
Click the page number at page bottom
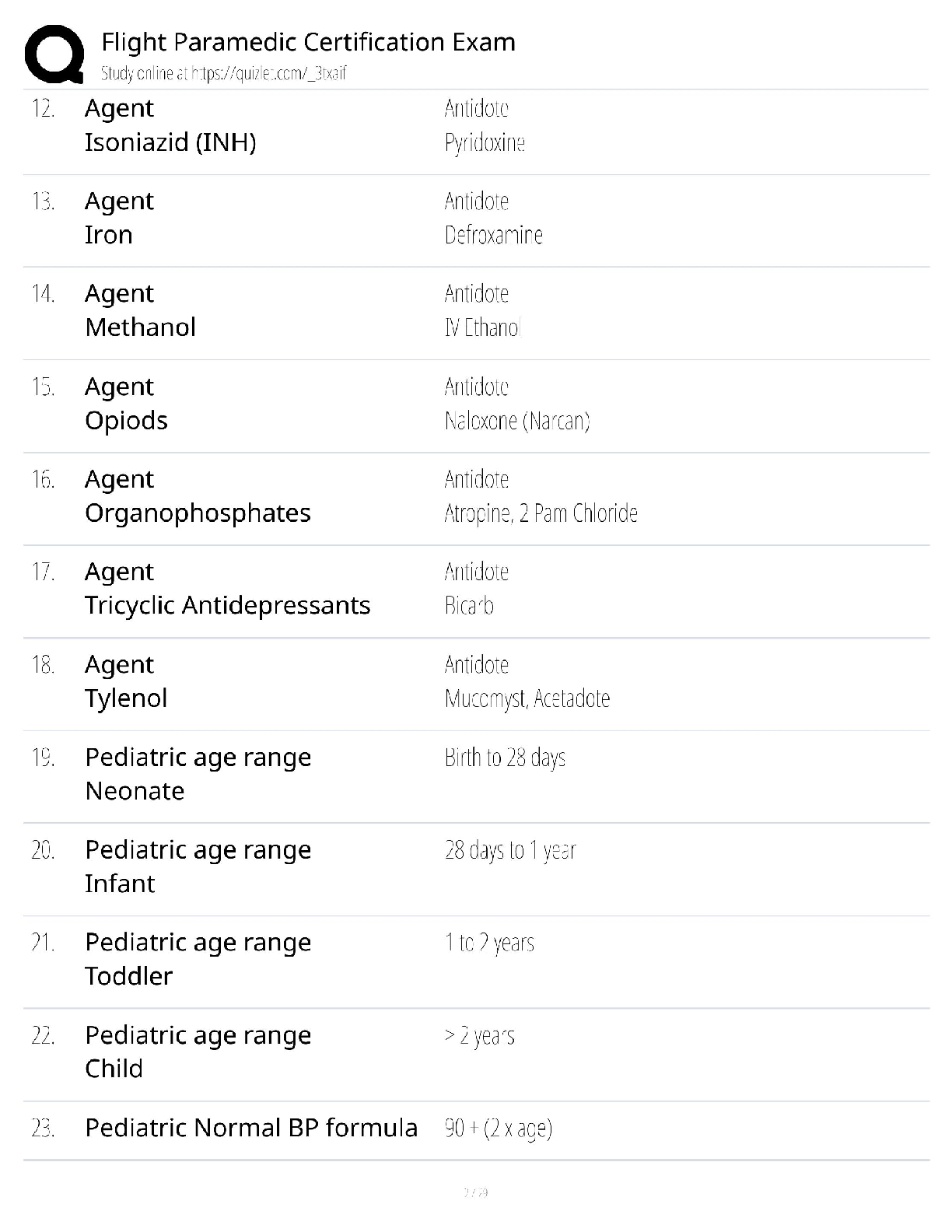[x=476, y=1192]
